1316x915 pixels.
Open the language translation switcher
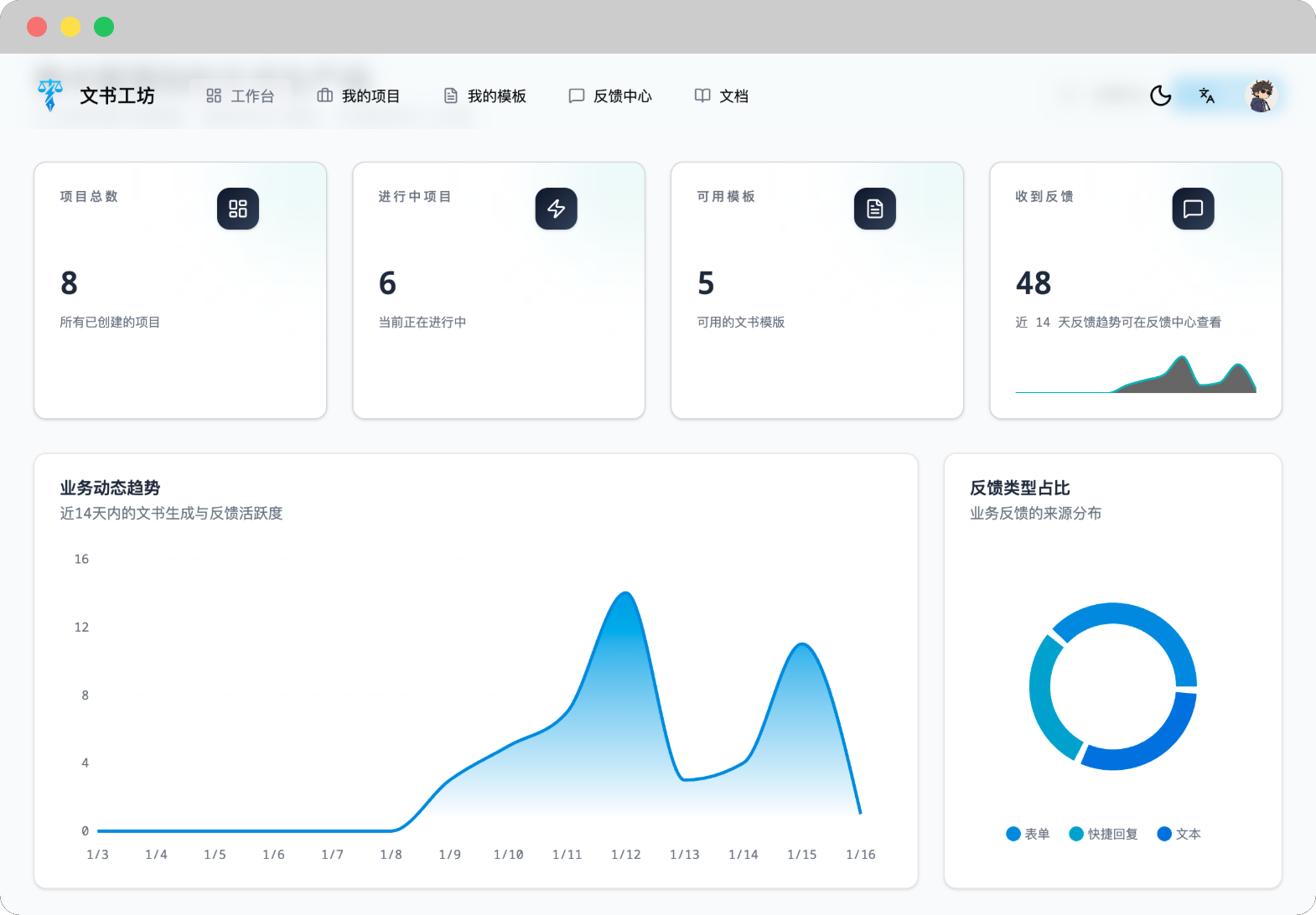point(1207,96)
